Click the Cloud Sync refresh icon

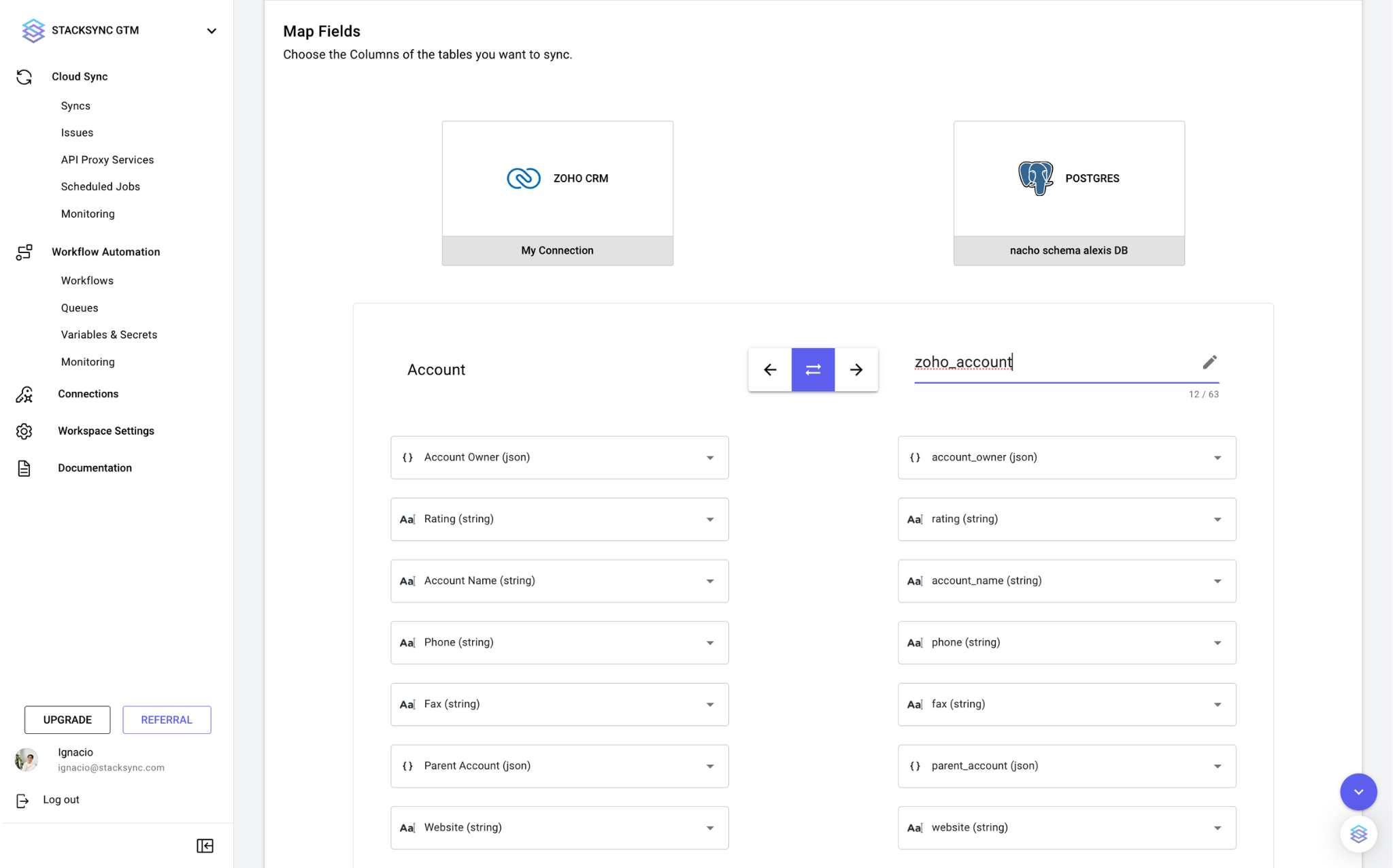(x=24, y=77)
